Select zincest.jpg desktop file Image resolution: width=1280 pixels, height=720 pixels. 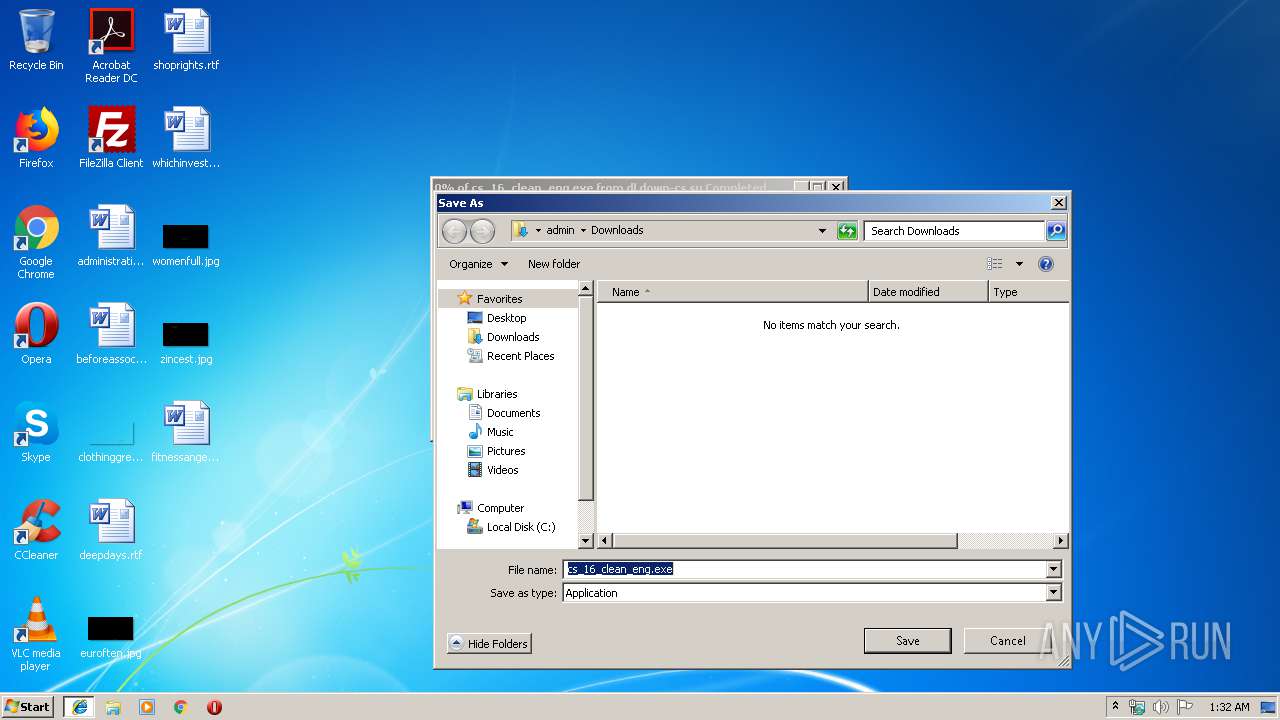[x=186, y=343]
